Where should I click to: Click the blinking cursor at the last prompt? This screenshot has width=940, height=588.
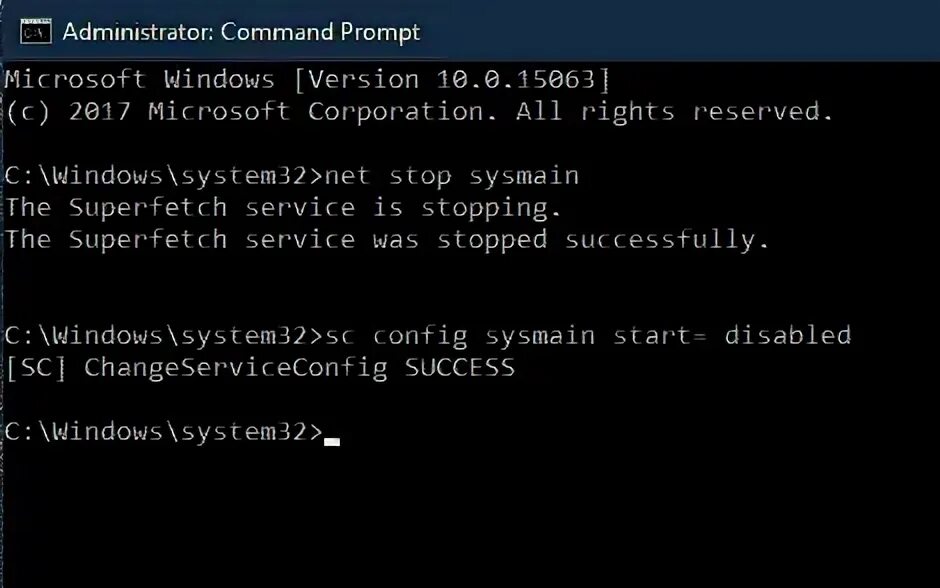332,438
